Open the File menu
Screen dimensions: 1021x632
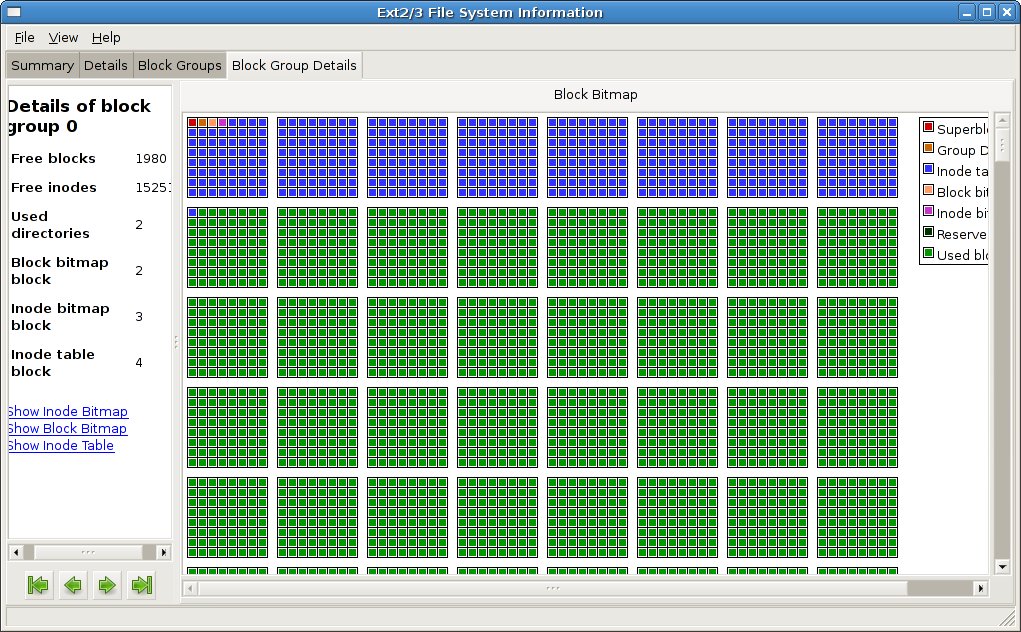pyautogui.click(x=24, y=37)
